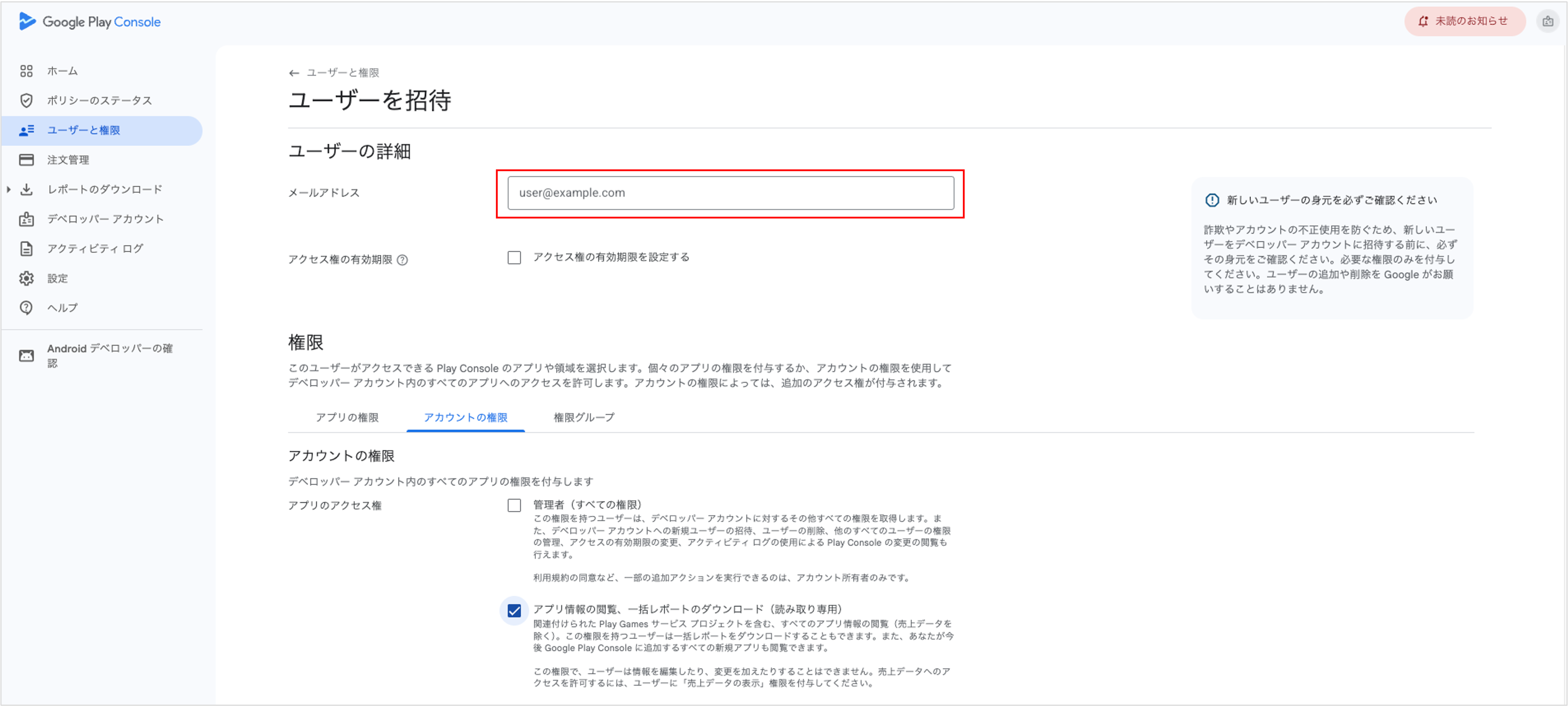Image resolution: width=1568 pixels, height=706 pixels.
Task: Check the 管理者（すべての権限）checkbox
Action: coord(514,506)
